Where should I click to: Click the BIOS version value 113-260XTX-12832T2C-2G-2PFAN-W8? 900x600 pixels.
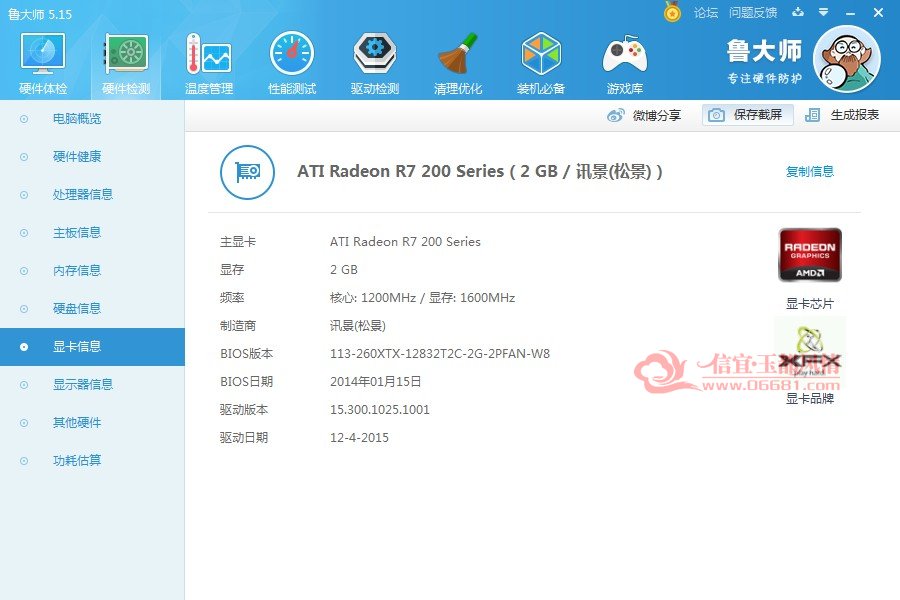tap(440, 354)
